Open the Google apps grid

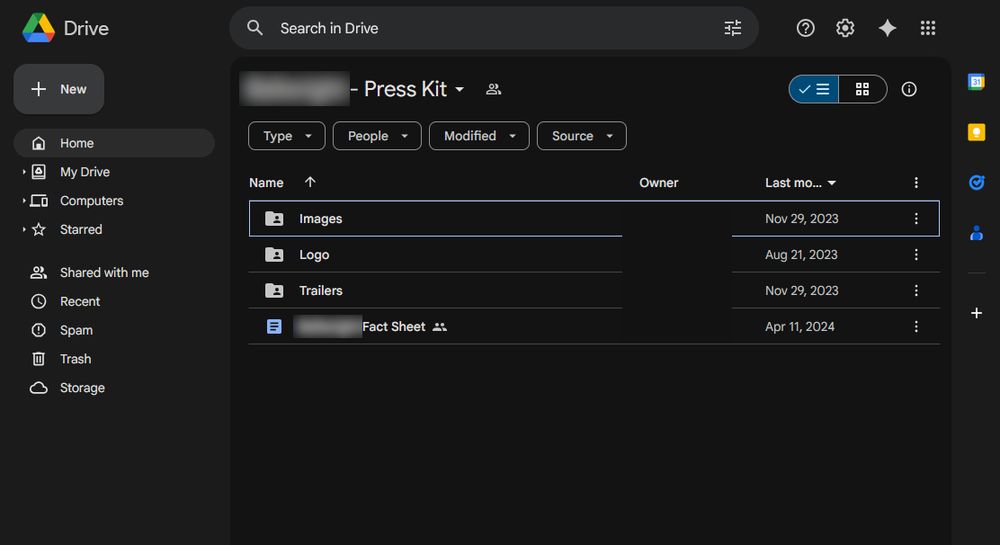coord(928,28)
